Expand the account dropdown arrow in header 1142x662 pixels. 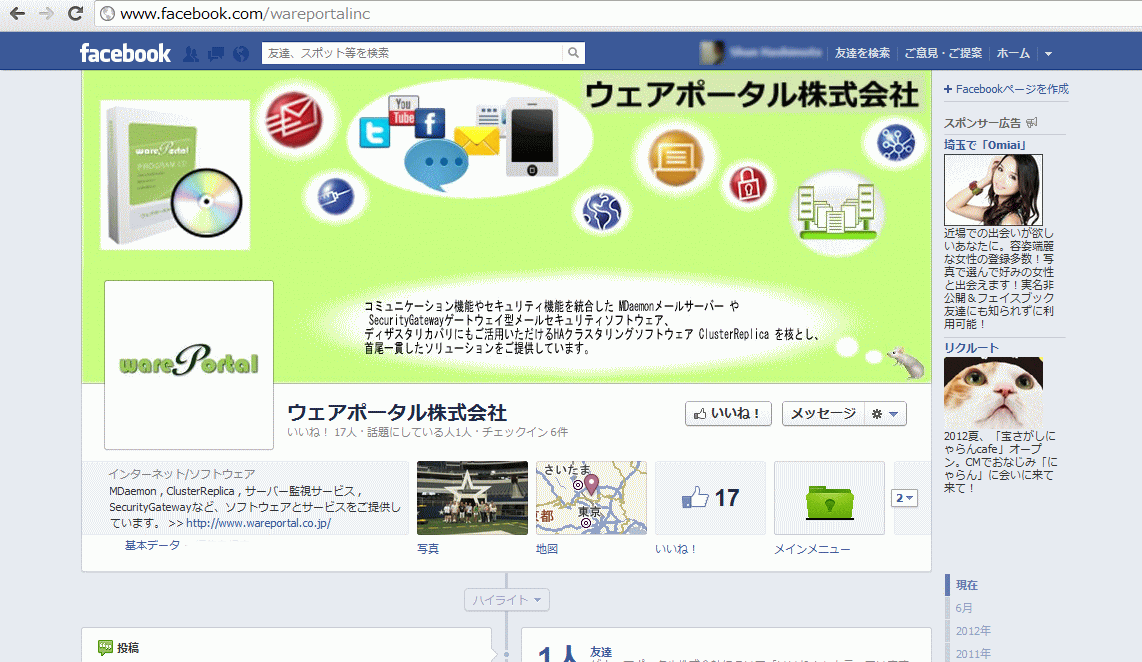(1048, 54)
